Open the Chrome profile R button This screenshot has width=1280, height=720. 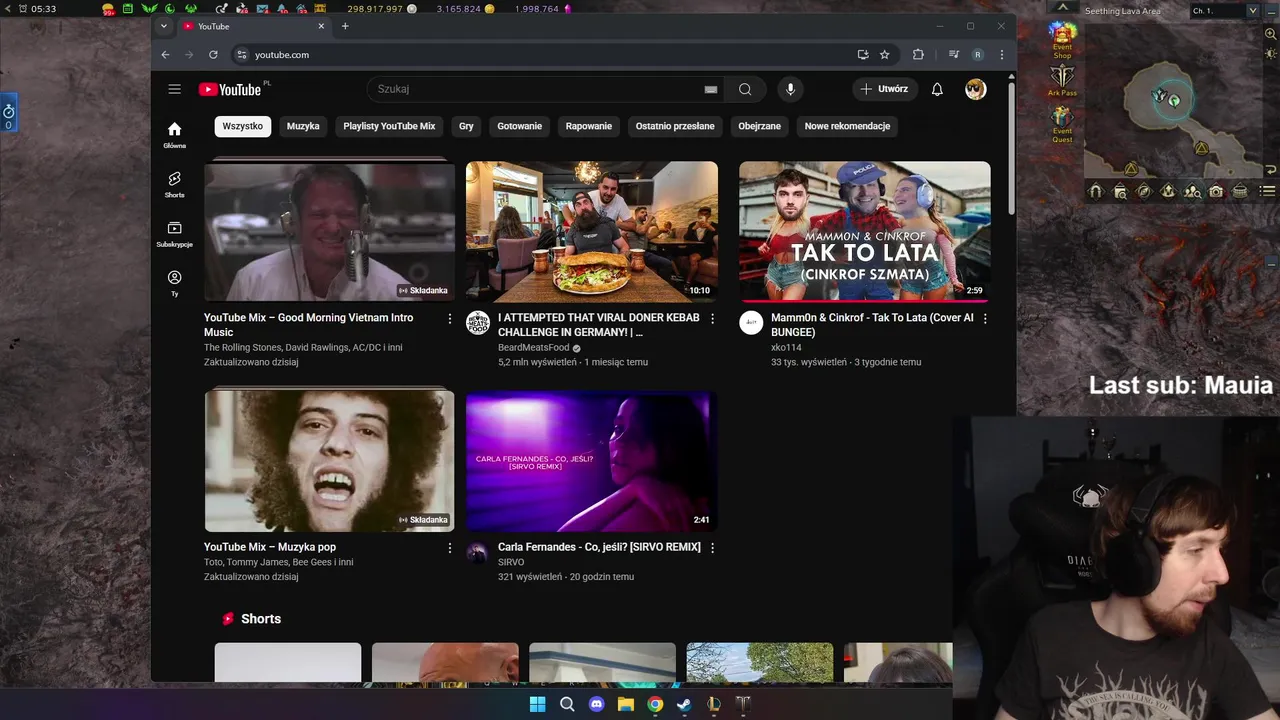(978, 55)
